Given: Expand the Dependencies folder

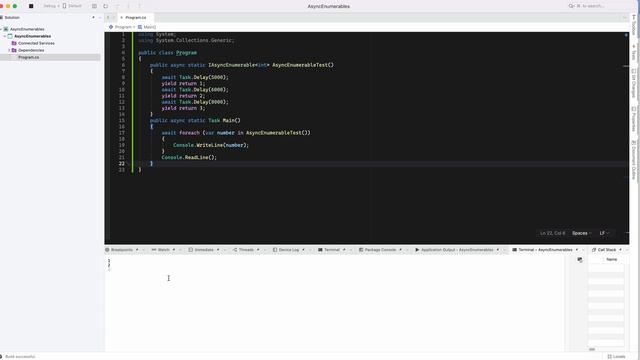Looking at the screenshot, I should 9,50.
